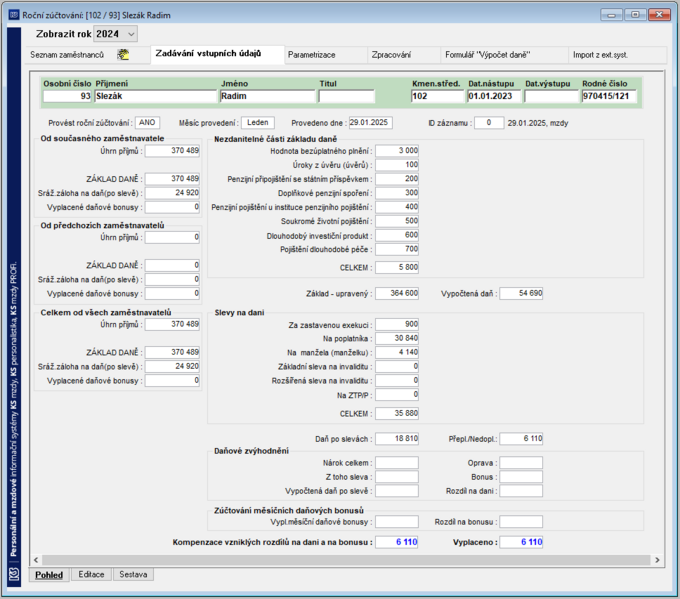Click Penzijní připojištění se státním příspěvkem field
This screenshot has width=680, height=599.
(397, 179)
